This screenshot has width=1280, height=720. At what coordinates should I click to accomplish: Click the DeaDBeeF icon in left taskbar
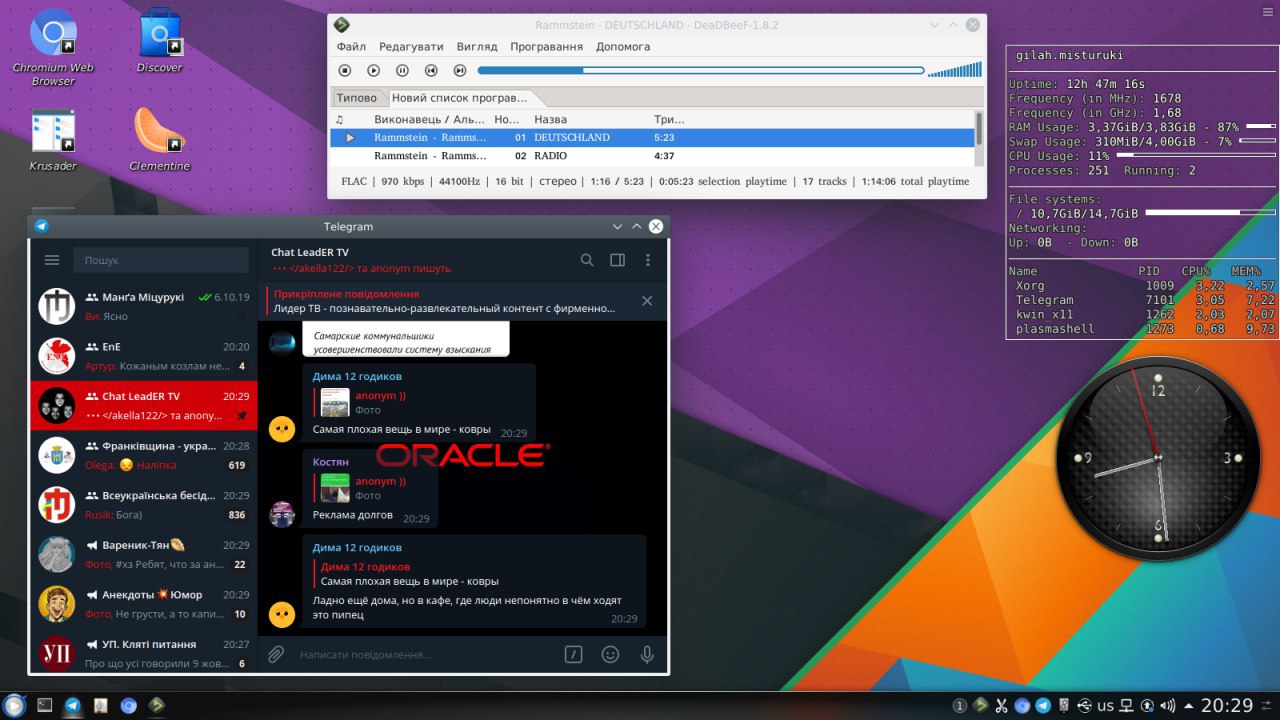coord(157,705)
